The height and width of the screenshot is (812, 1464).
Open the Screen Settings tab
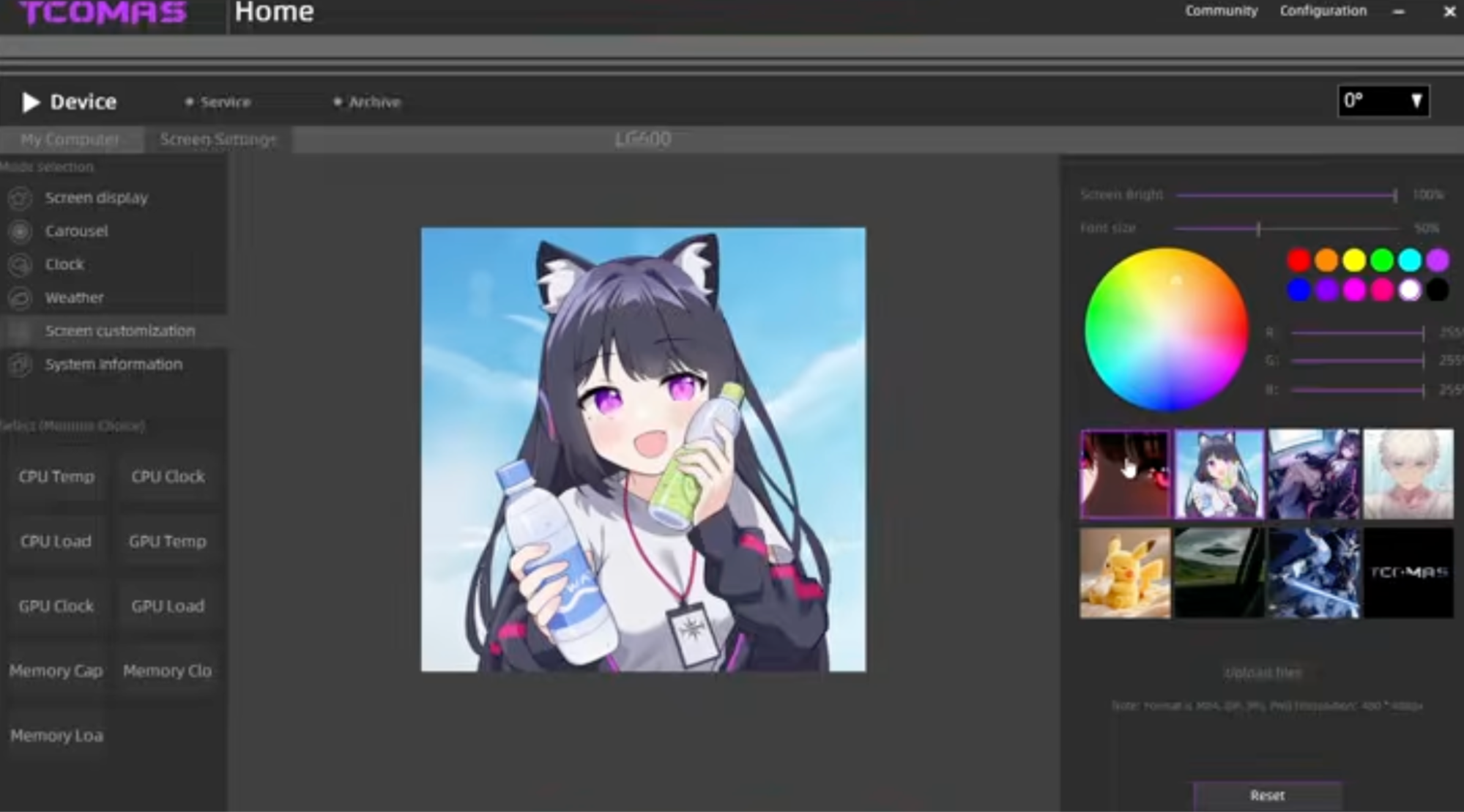[218, 139]
